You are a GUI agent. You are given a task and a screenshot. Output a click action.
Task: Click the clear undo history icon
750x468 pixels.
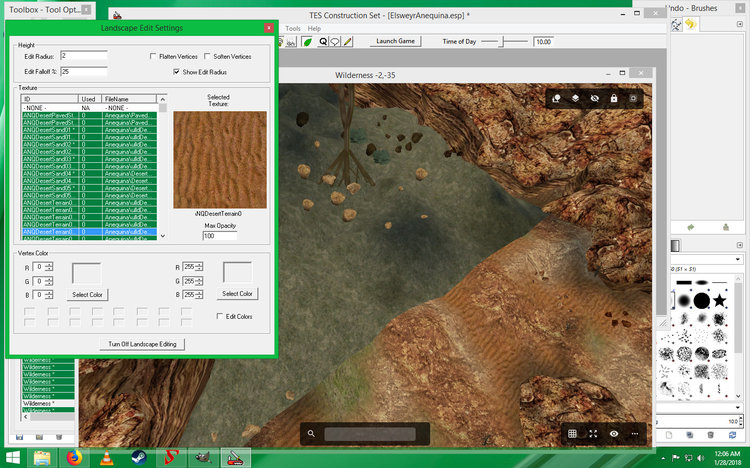[726, 227]
